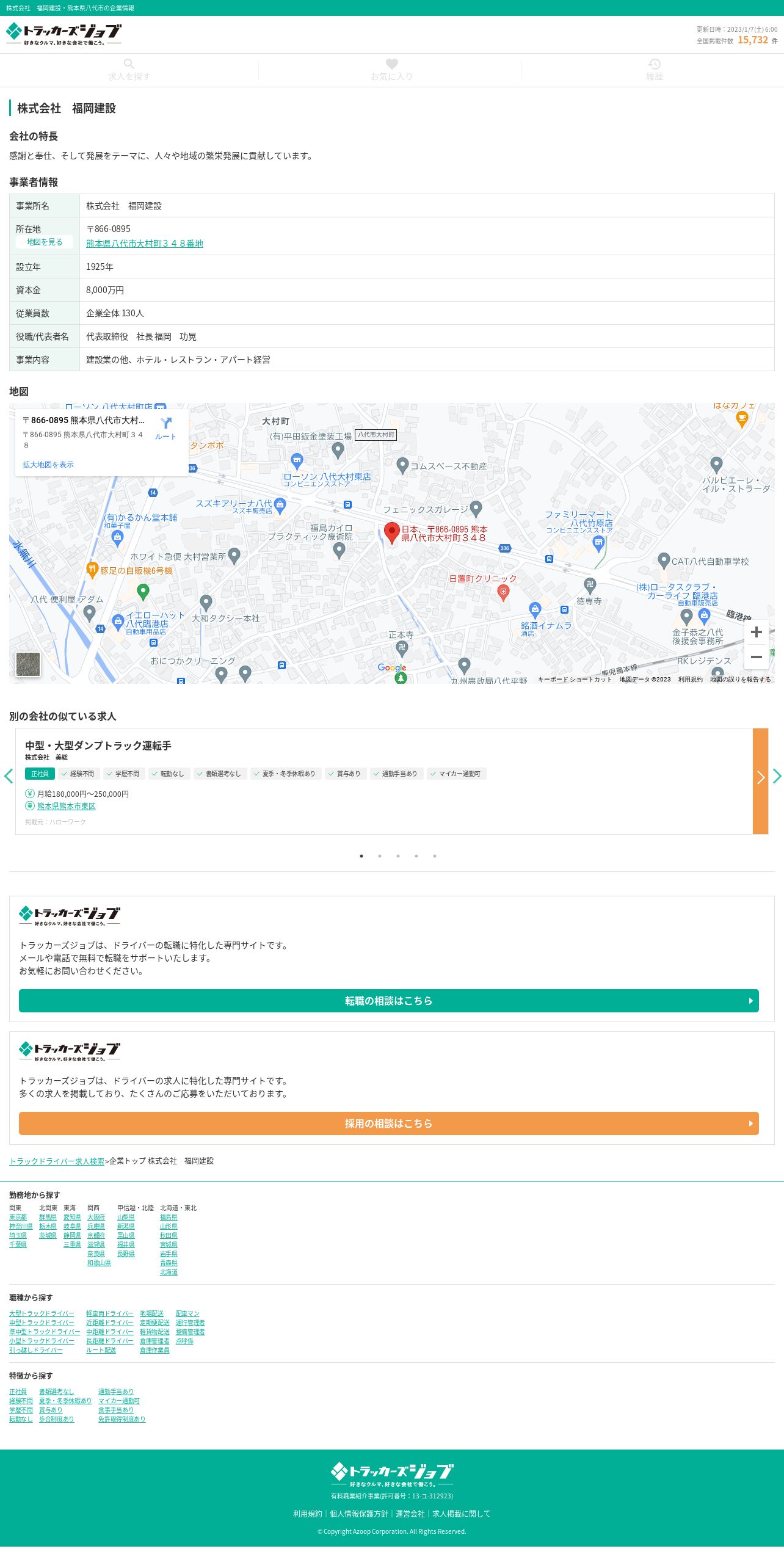
Task: Open マイカー通勤可 feature link in footer
Action: click(x=119, y=1401)
